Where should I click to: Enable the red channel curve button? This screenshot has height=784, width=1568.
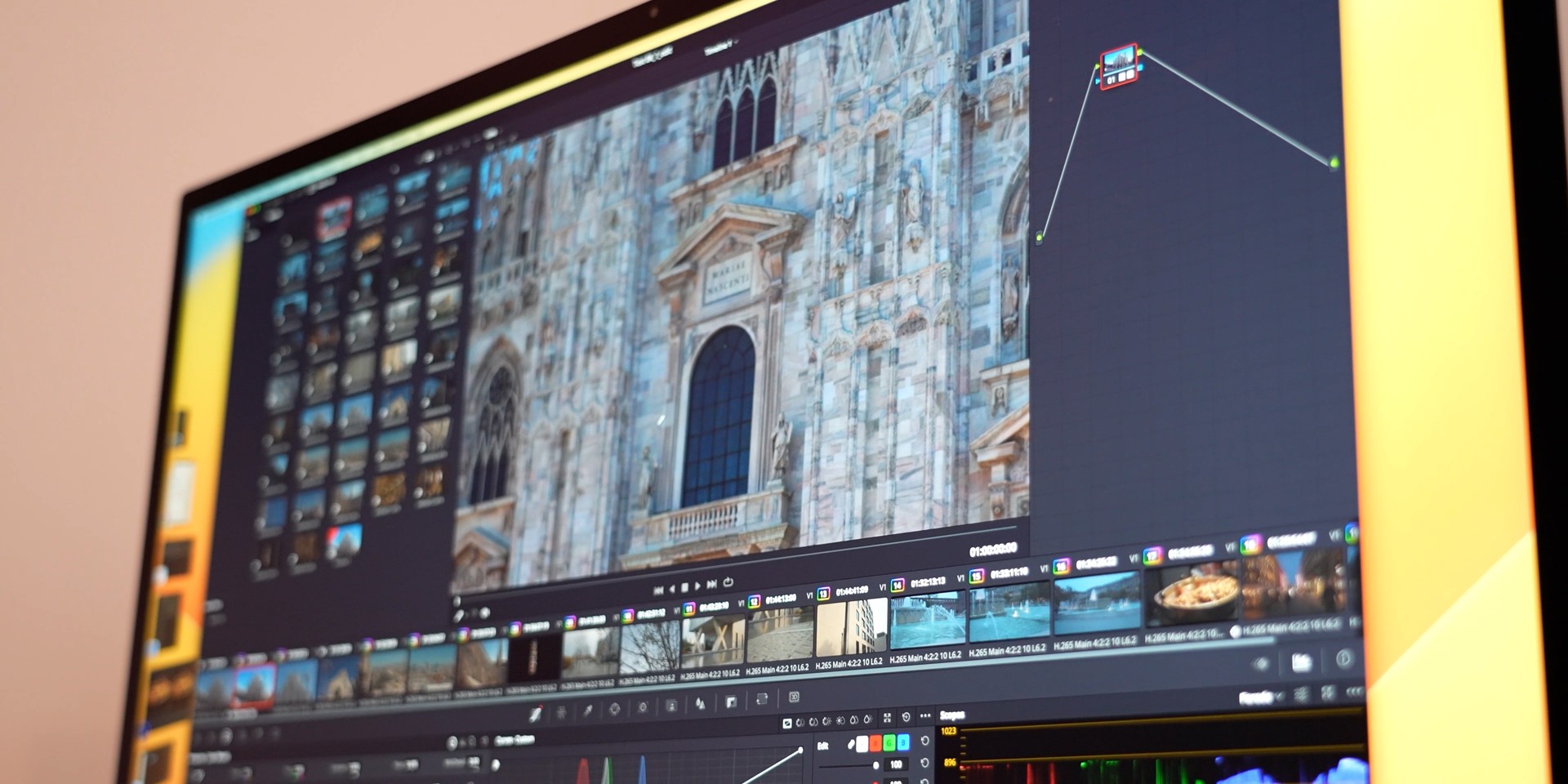click(x=875, y=743)
